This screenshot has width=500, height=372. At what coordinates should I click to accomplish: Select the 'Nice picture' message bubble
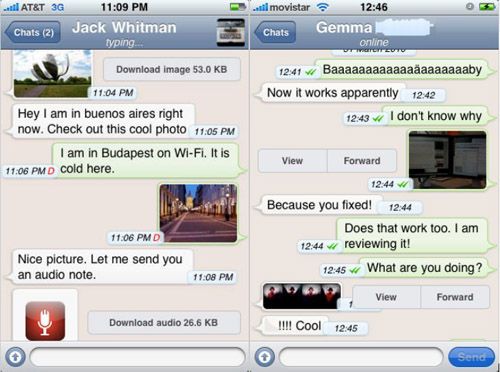(x=103, y=267)
